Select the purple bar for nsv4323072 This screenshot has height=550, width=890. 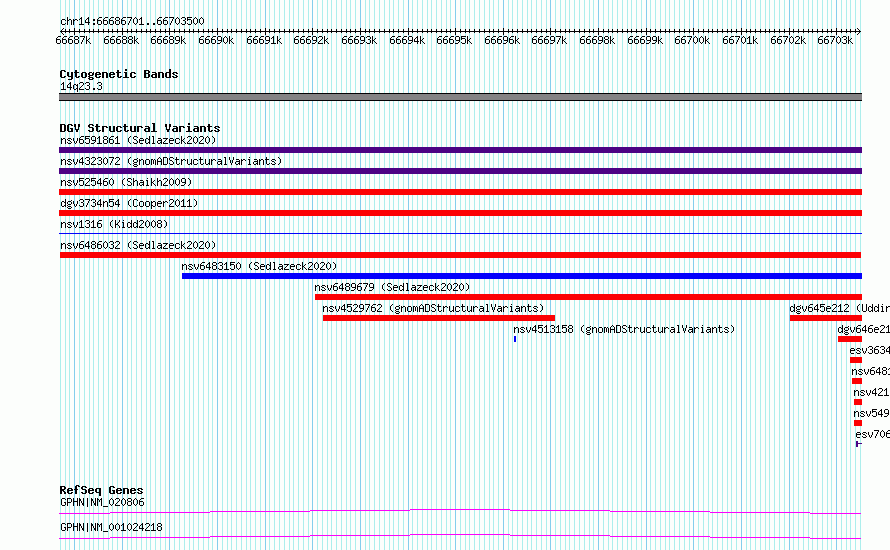coord(460,171)
